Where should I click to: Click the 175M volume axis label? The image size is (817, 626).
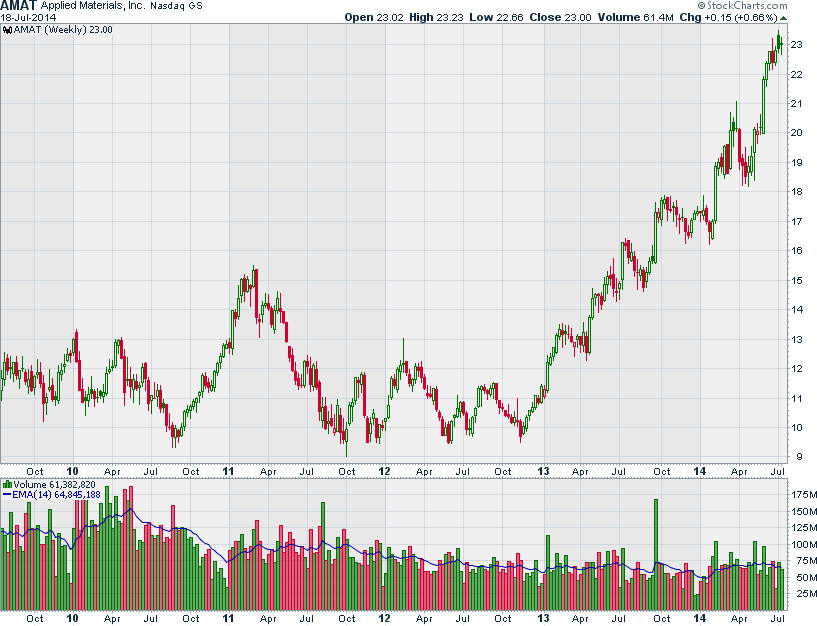coord(803,494)
